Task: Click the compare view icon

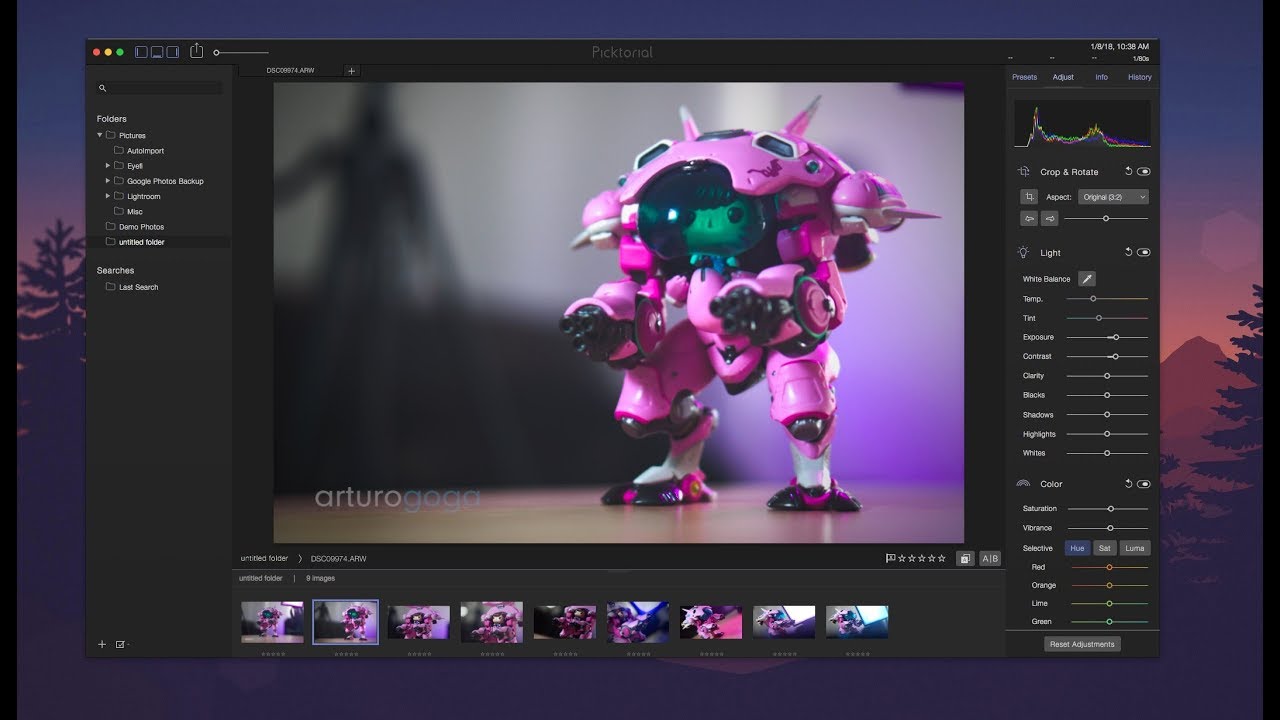Action: click(965, 559)
